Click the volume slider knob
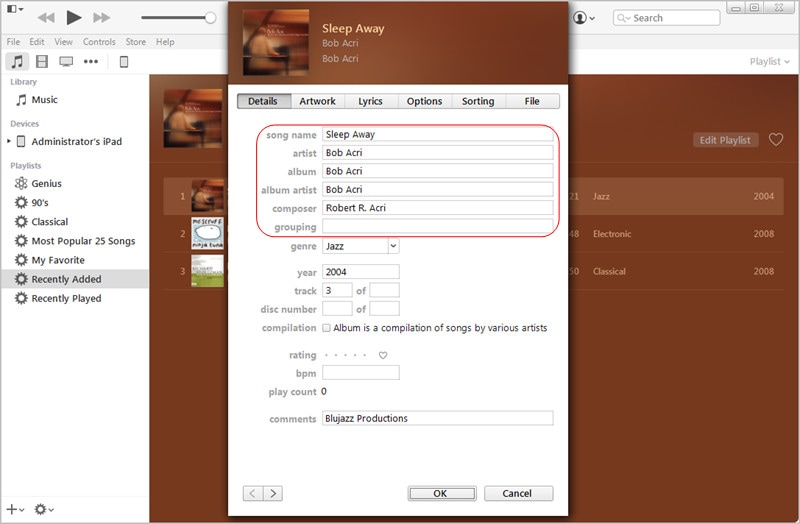This screenshot has height=524, width=800. click(x=210, y=18)
